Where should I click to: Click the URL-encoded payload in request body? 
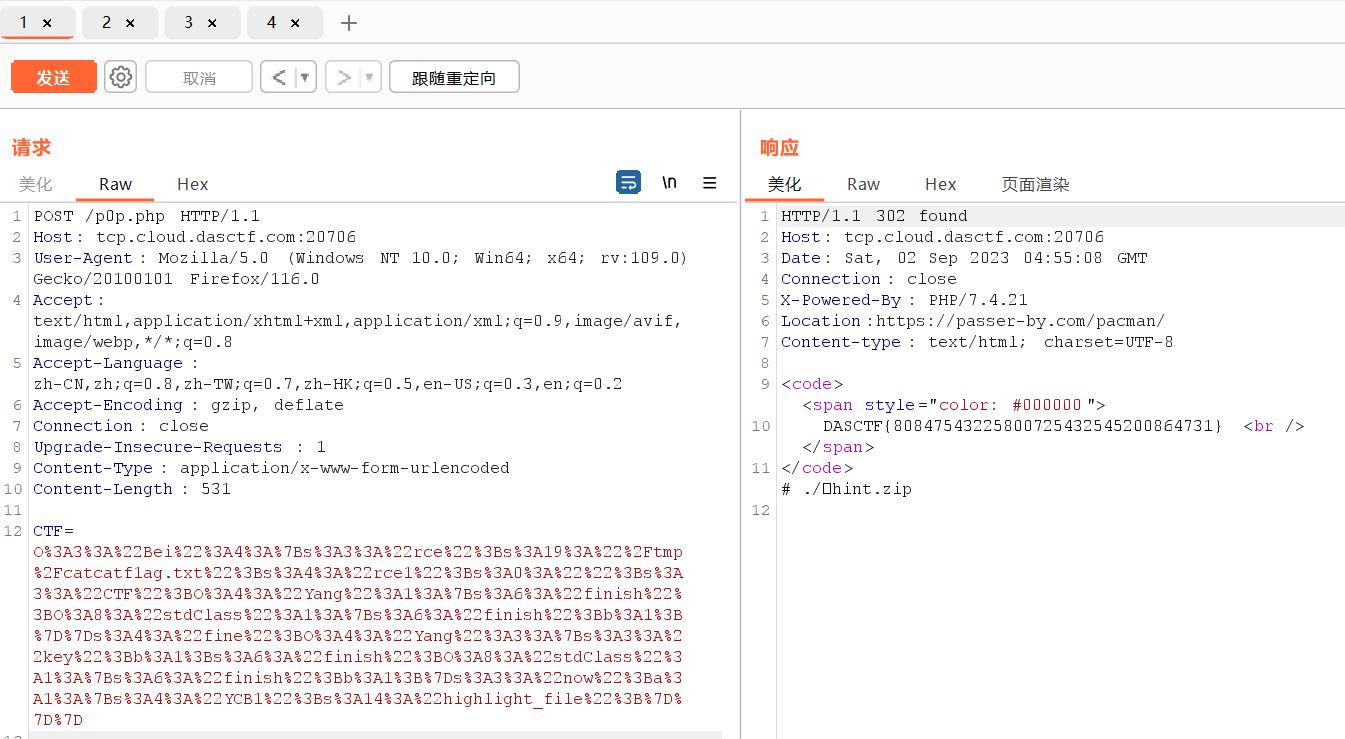pos(358,636)
